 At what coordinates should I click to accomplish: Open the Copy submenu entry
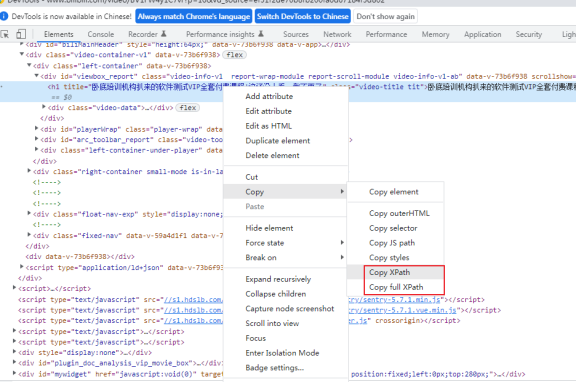tap(285, 192)
